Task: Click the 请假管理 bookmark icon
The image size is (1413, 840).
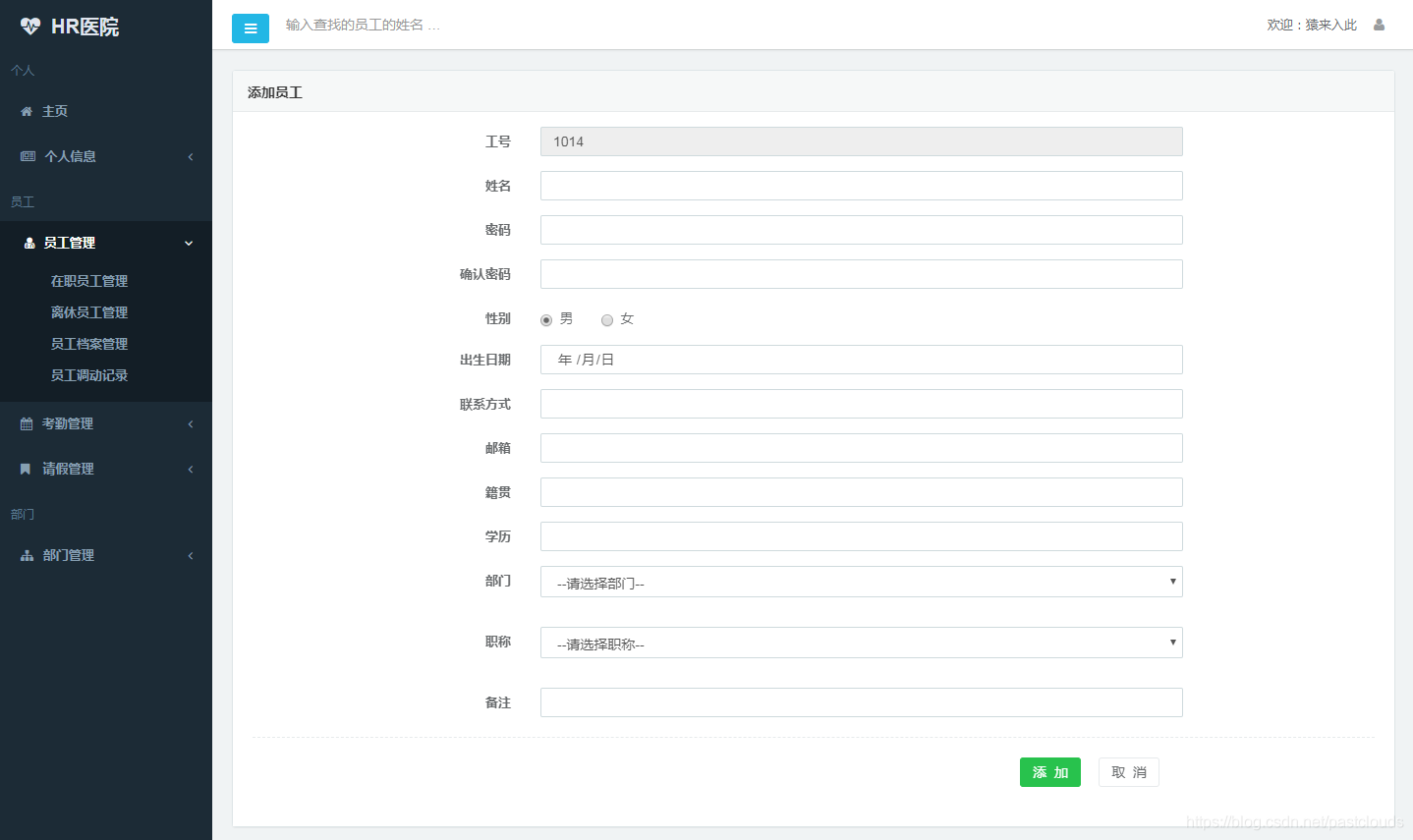Action: click(x=26, y=469)
